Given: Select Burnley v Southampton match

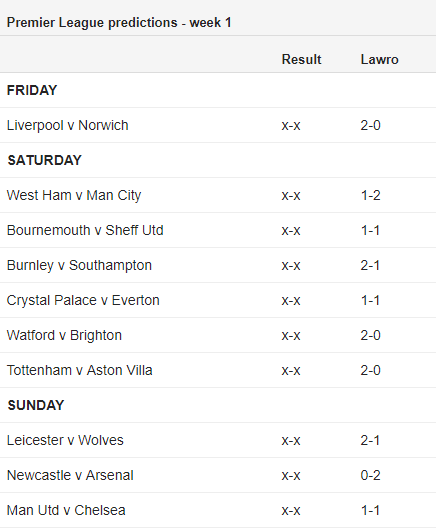Looking at the screenshot, I should pos(79,266).
